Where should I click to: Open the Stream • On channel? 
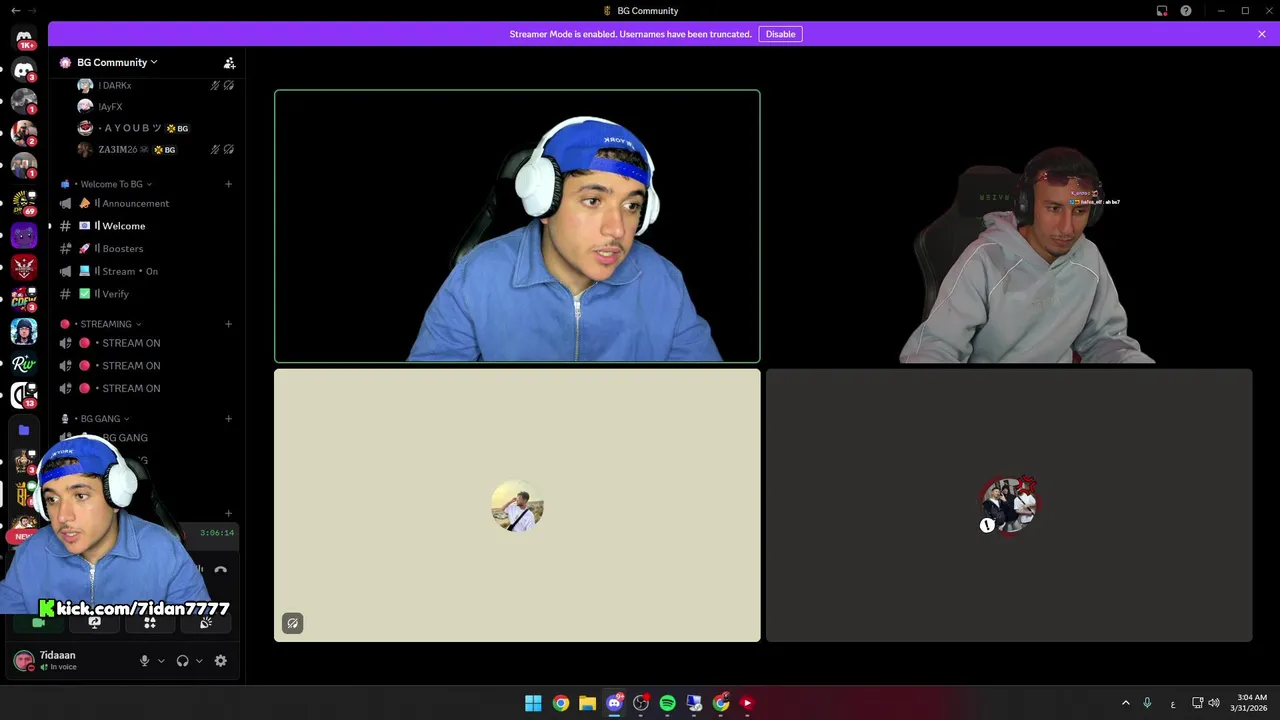(146, 271)
